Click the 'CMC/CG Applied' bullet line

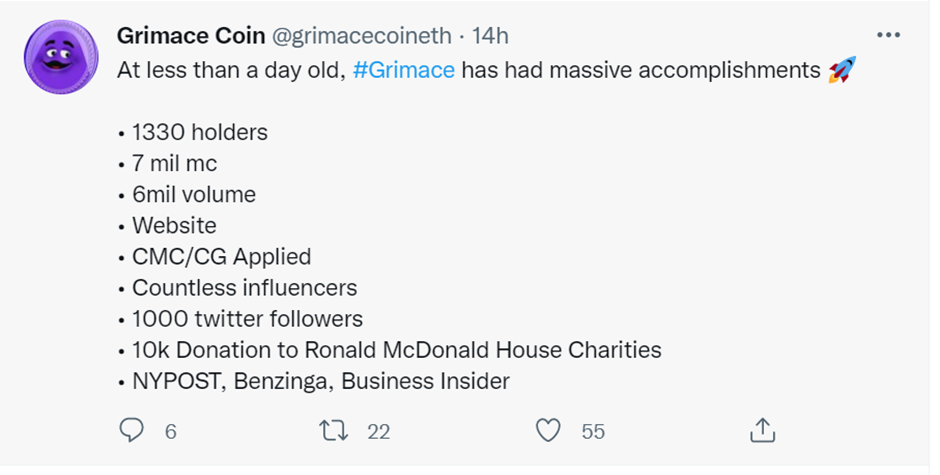tap(215, 257)
